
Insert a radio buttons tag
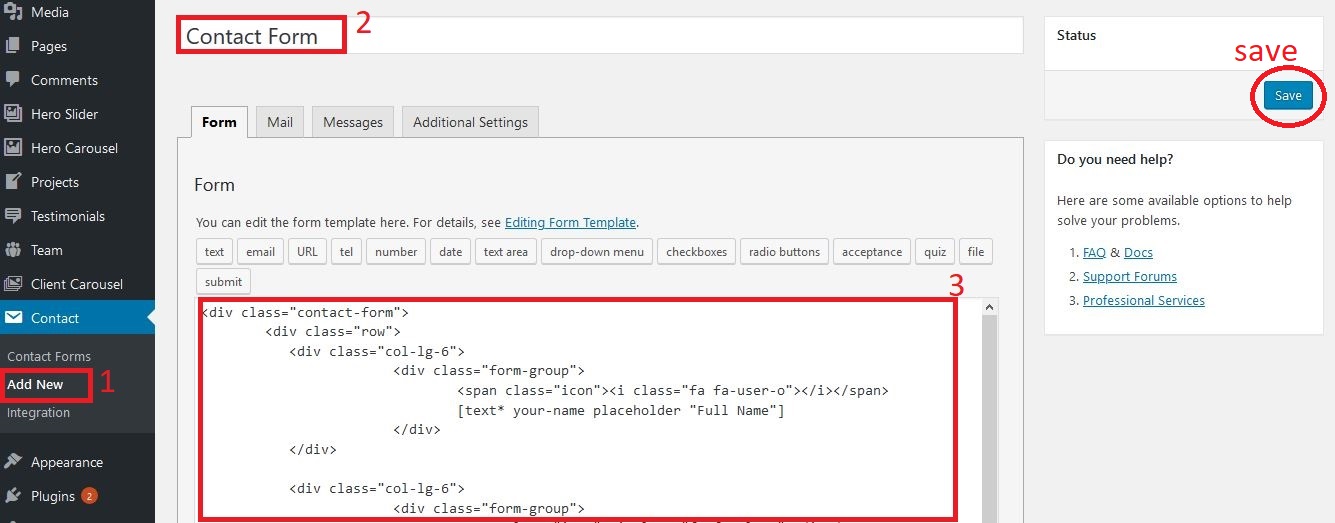[784, 252]
